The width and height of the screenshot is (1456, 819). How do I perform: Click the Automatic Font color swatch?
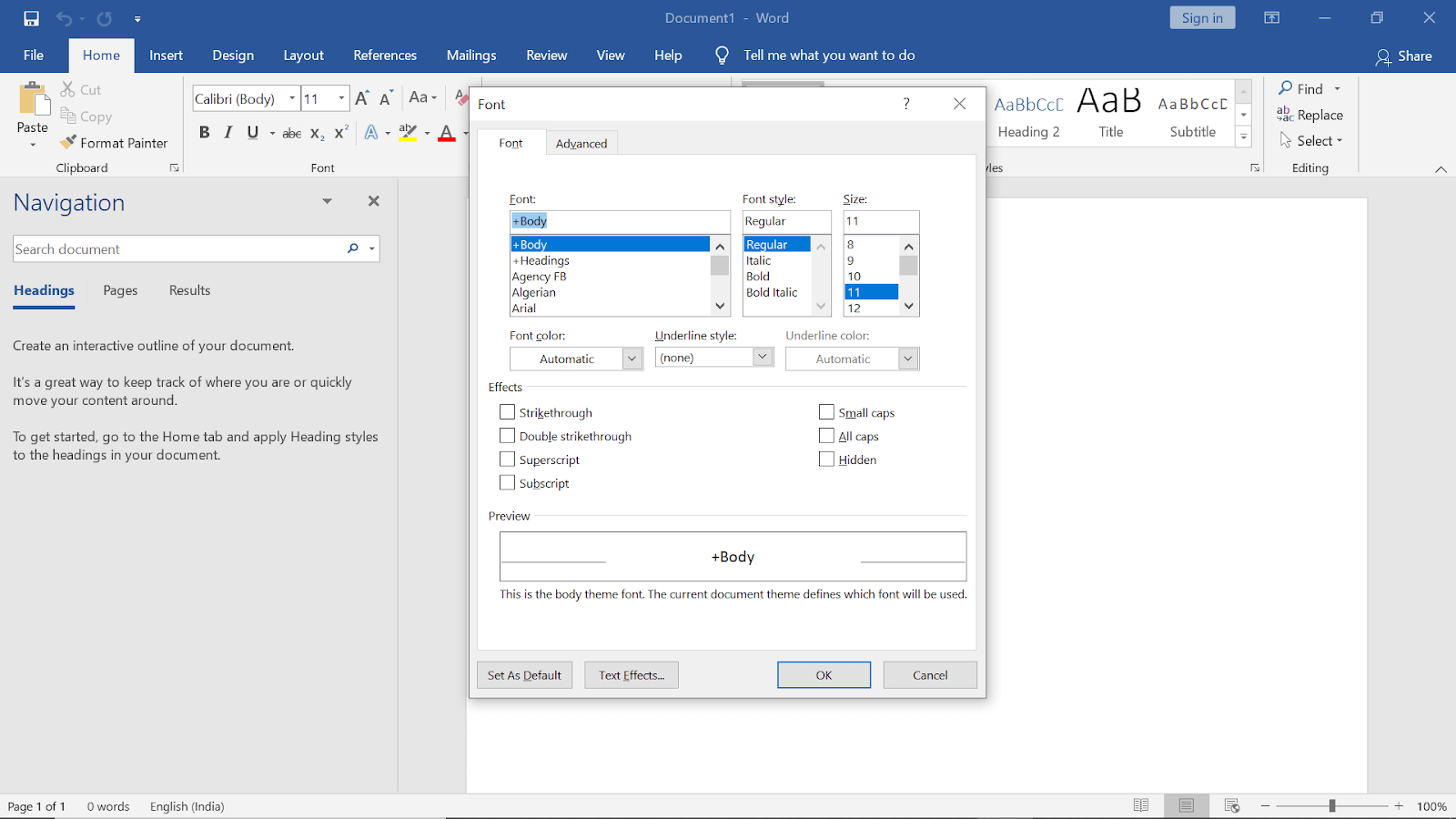tap(569, 358)
